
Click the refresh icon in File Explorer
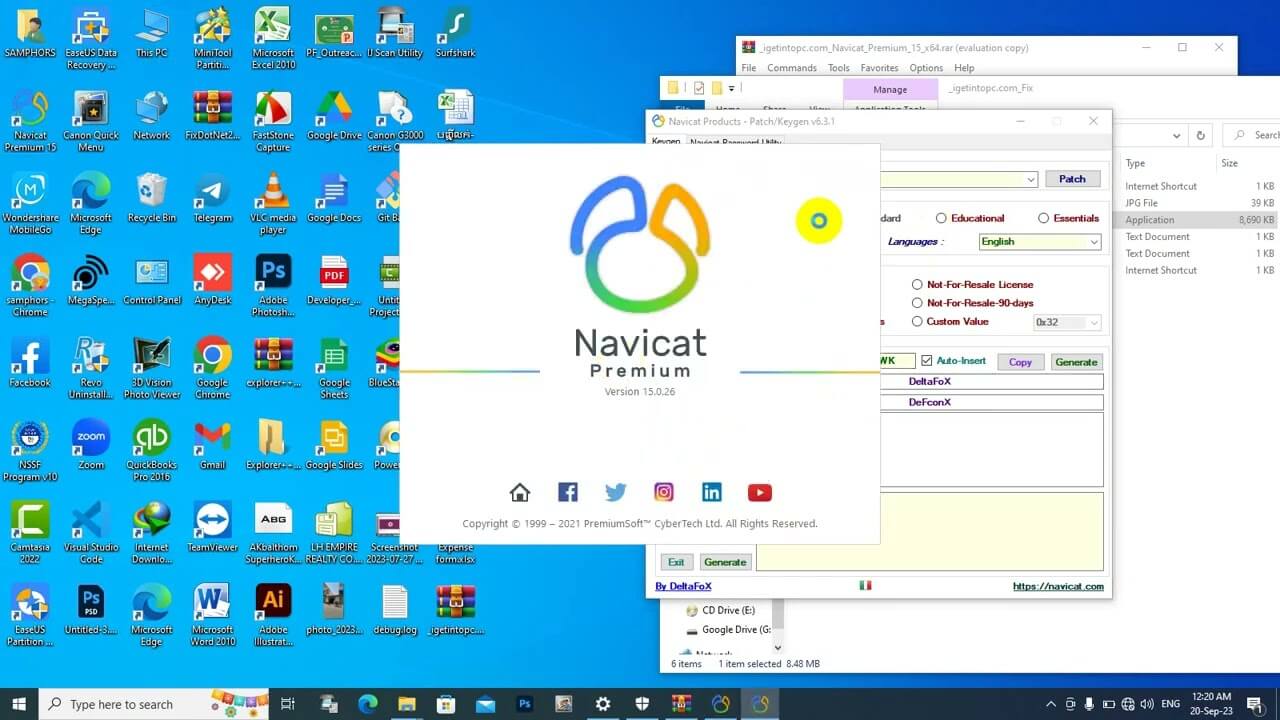pyautogui.click(x=1201, y=135)
